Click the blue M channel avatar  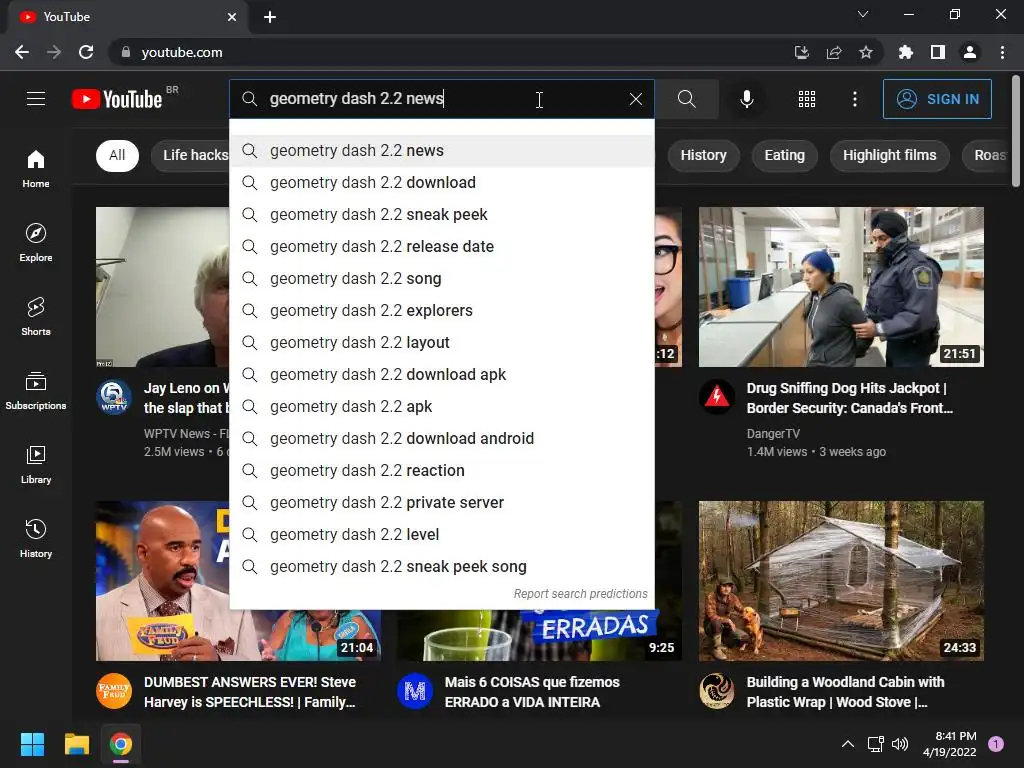(415, 690)
